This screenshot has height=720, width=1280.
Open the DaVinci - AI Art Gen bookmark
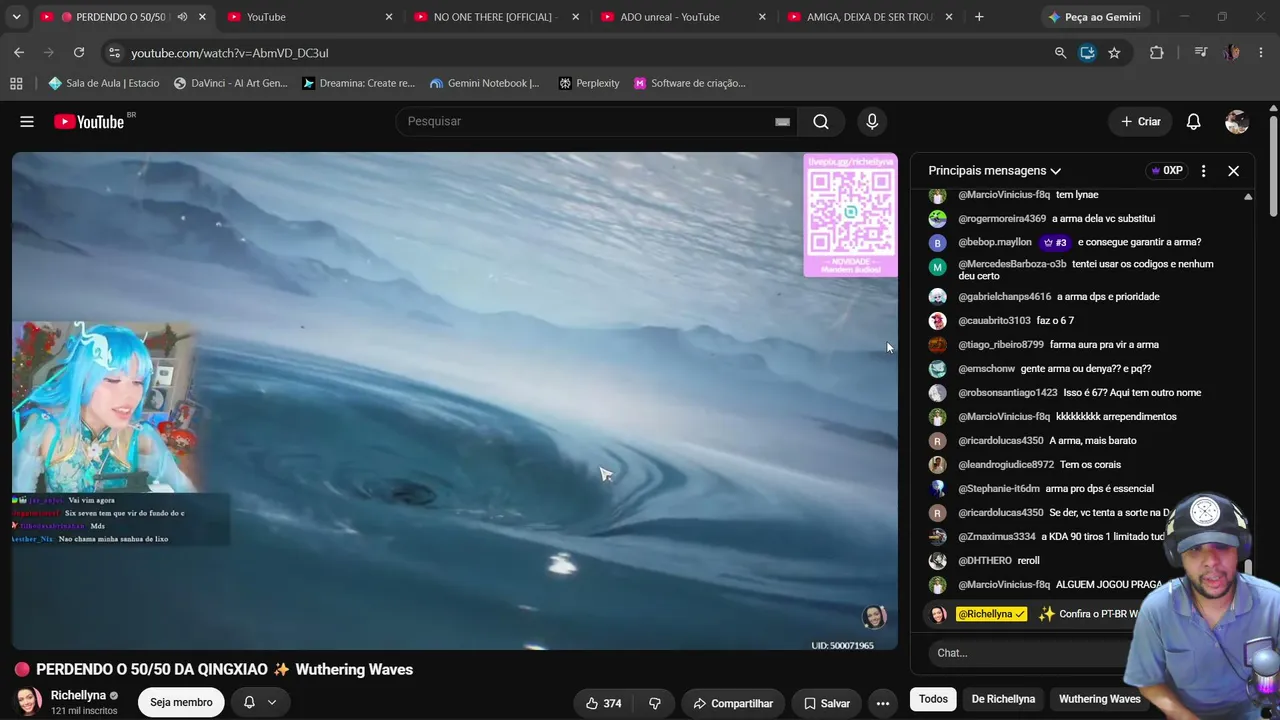tap(230, 83)
